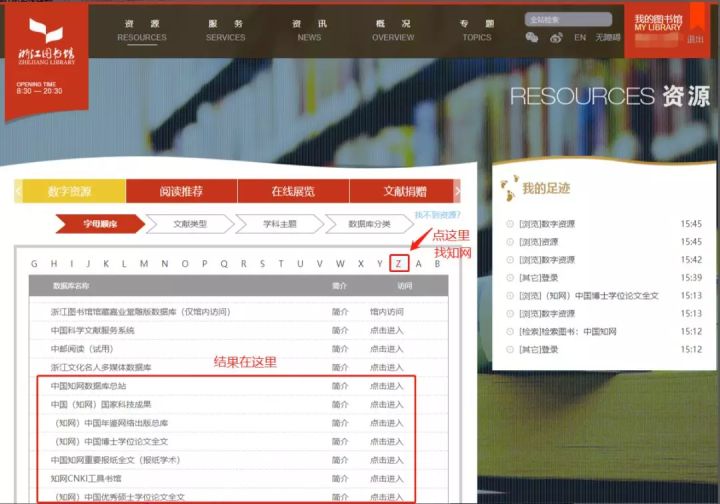720x504 pixels.
Task: Open 简介 for 中国科学文献服务系统
Action: tap(340, 330)
